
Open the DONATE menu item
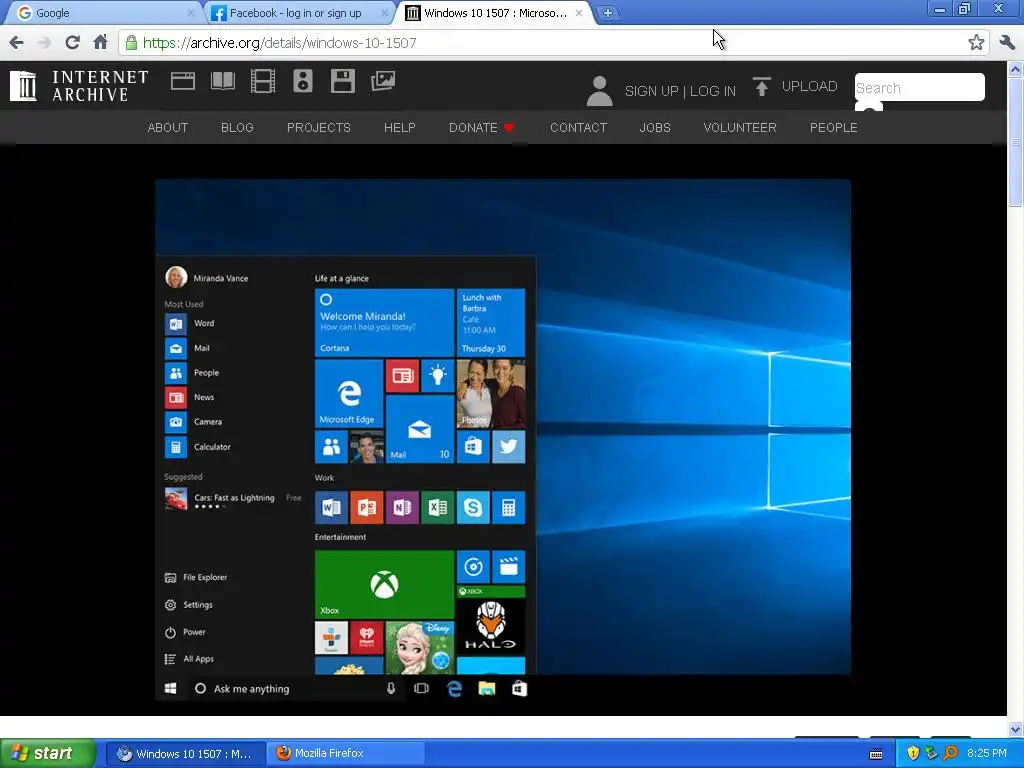pos(481,128)
